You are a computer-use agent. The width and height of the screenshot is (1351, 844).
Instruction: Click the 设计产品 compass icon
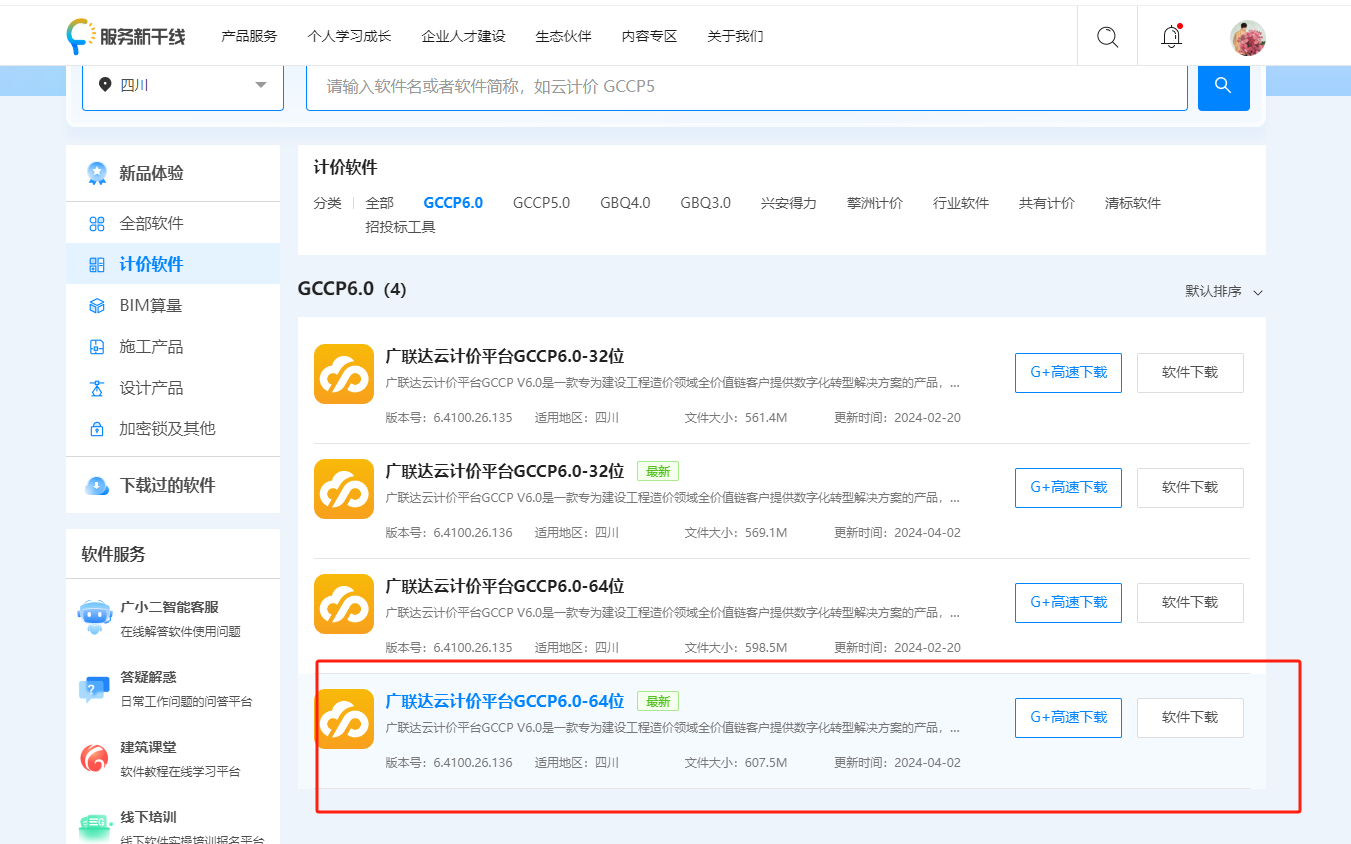point(97,388)
